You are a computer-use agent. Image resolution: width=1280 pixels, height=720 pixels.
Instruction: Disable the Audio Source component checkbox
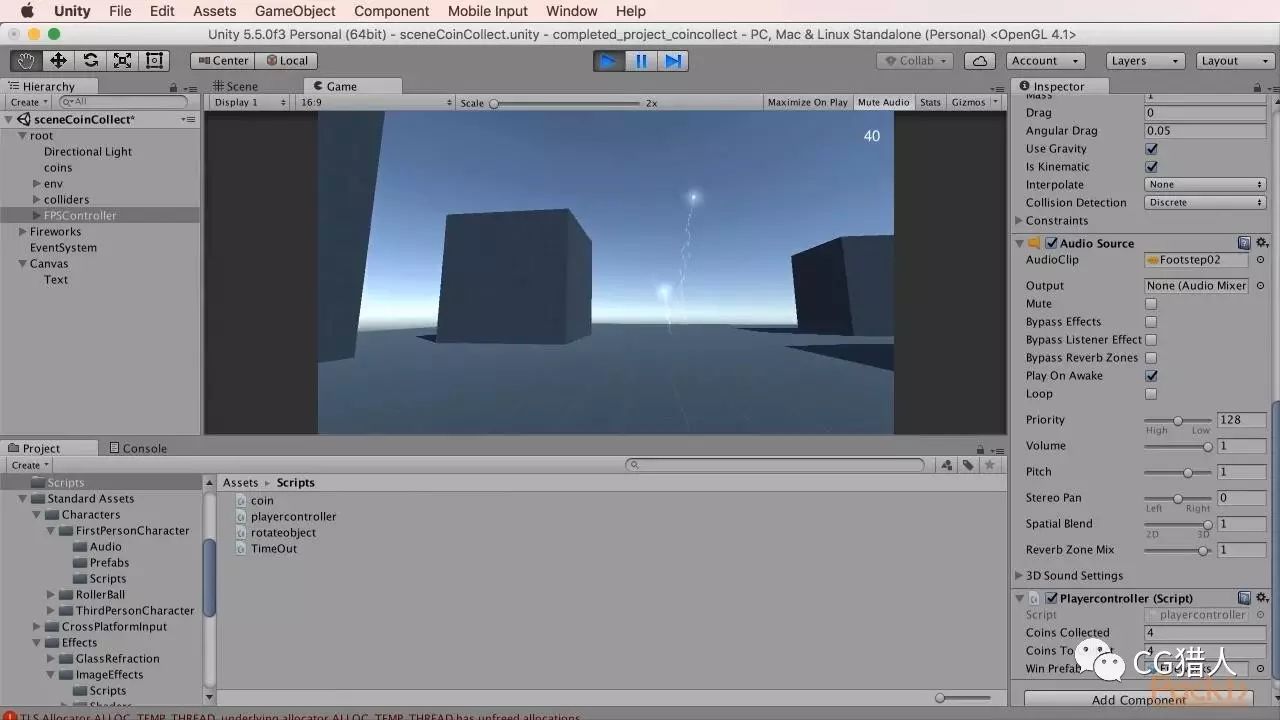[1051, 243]
